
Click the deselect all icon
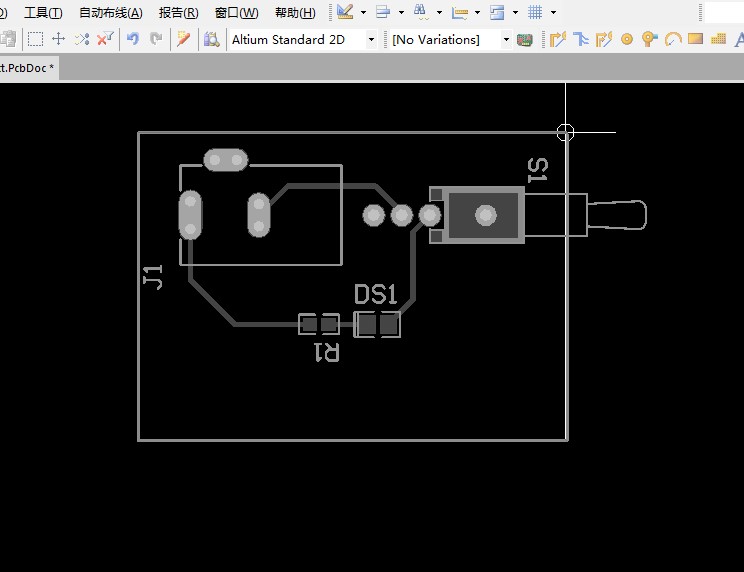pyautogui.click(x=82, y=39)
